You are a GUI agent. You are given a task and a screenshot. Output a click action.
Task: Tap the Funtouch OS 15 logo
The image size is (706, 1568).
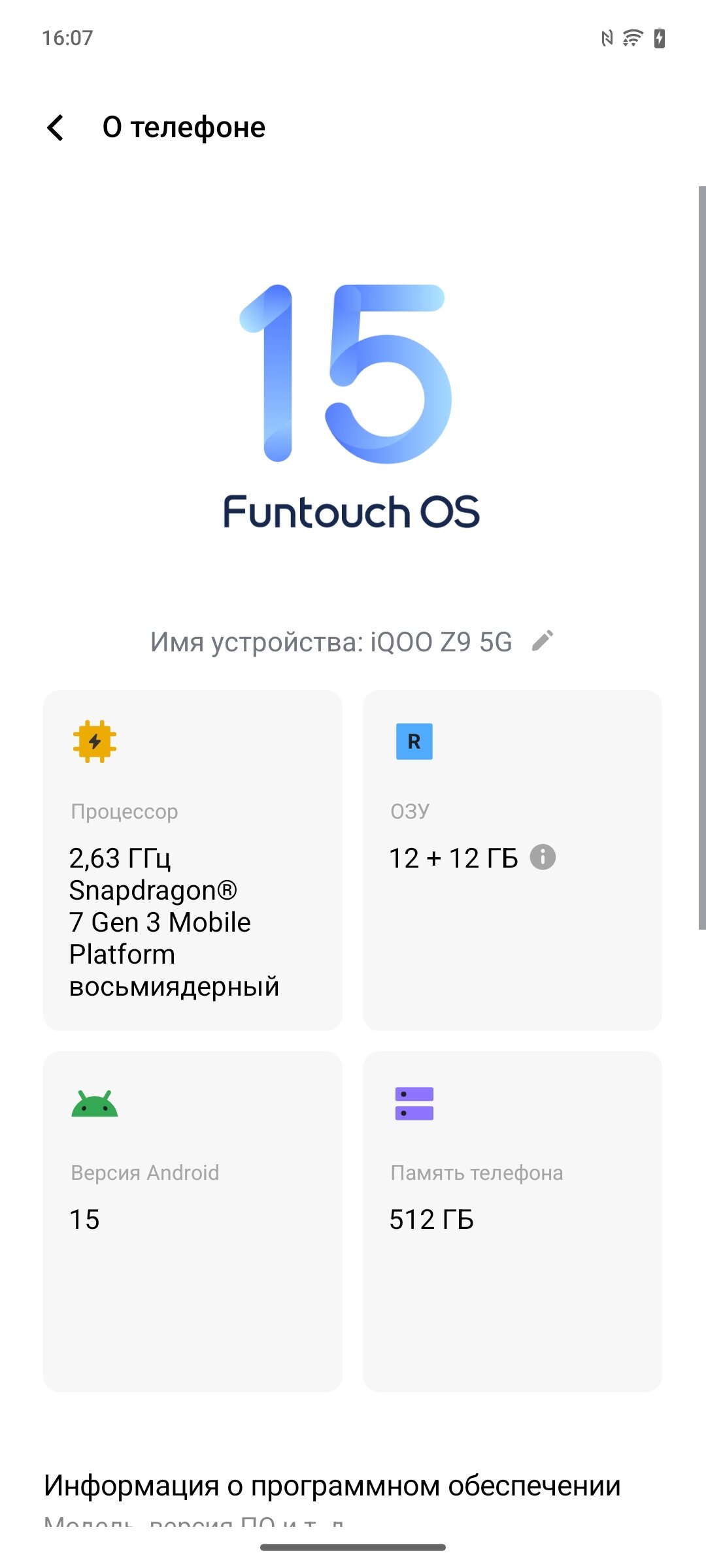click(x=352, y=405)
